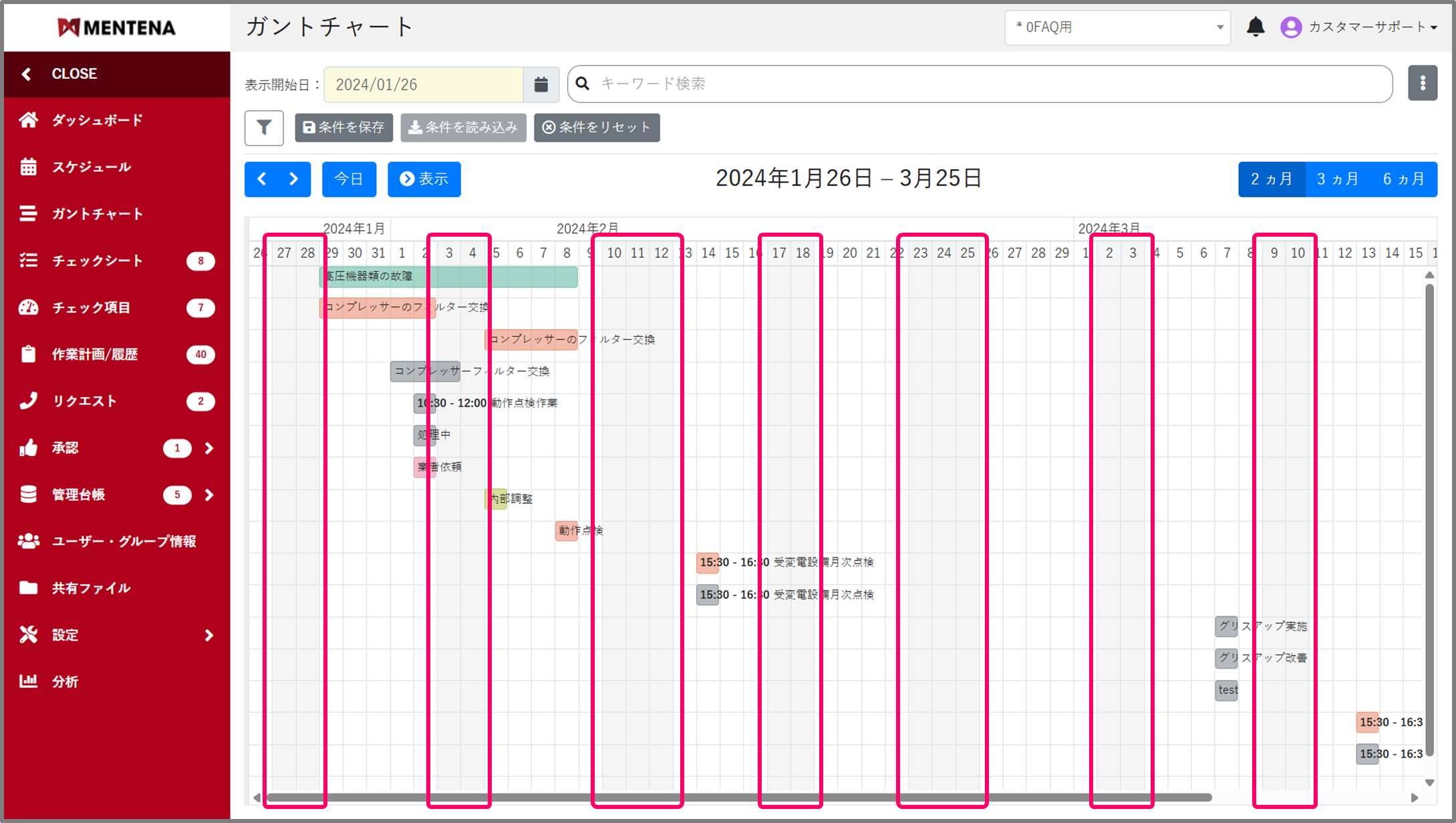Image resolution: width=1456 pixels, height=823 pixels.
Task: Open the vertical three-dot options menu
Action: click(x=1422, y=84)
